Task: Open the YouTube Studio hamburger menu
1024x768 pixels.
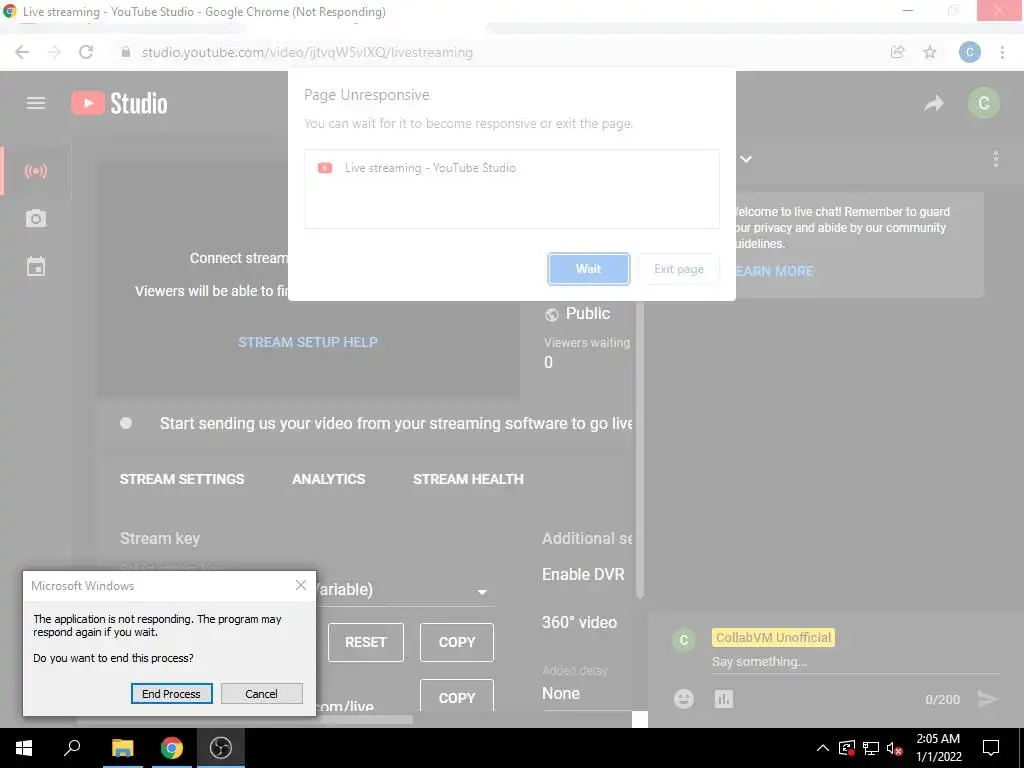Action: point(36,103)
